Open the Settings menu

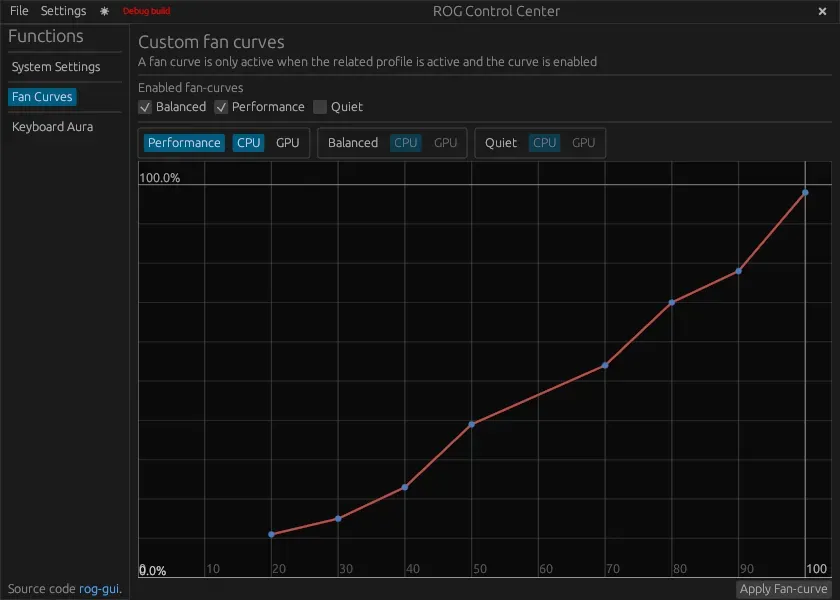(62, 11)
